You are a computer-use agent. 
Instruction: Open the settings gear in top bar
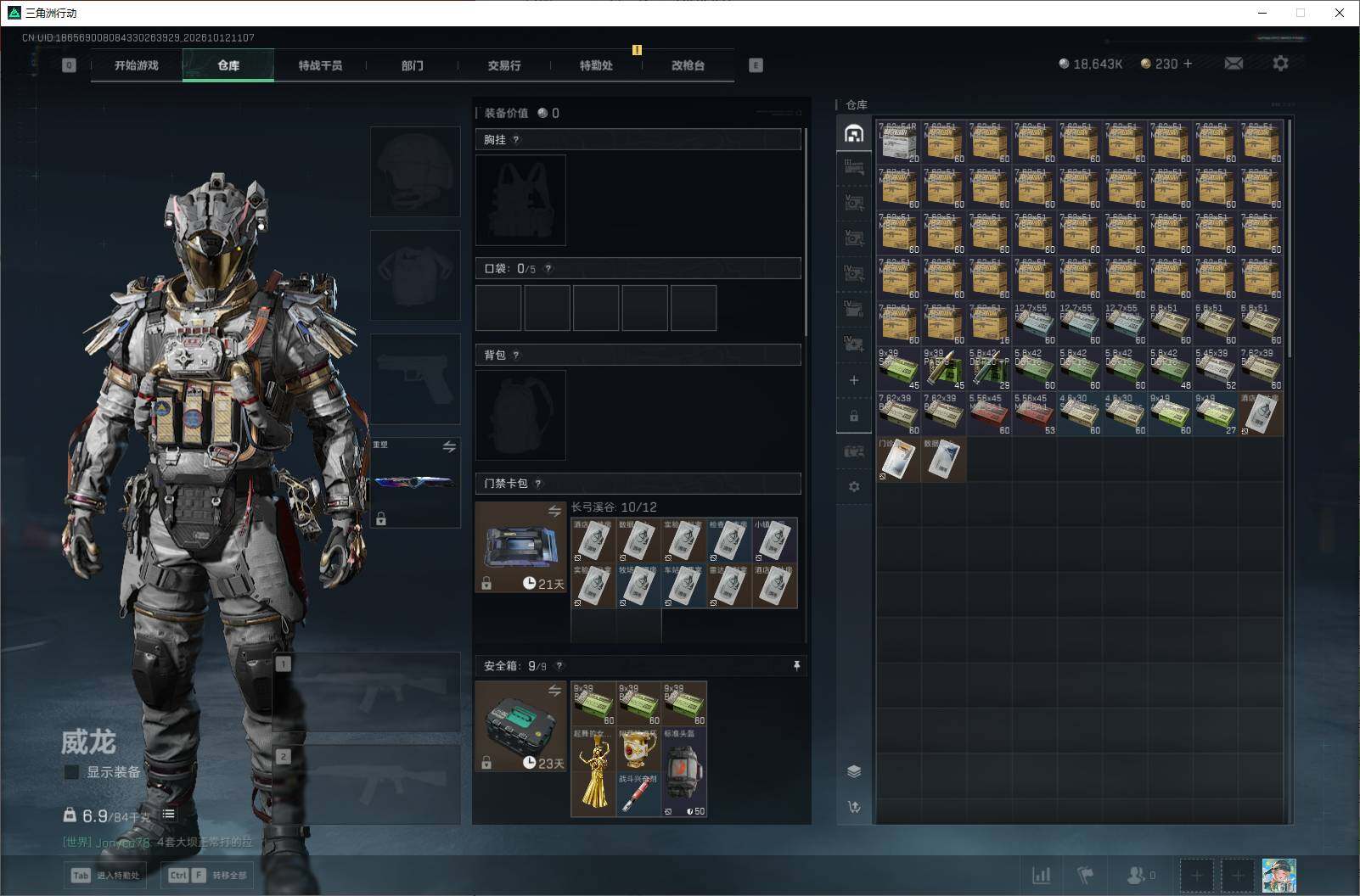(1280, 64)
